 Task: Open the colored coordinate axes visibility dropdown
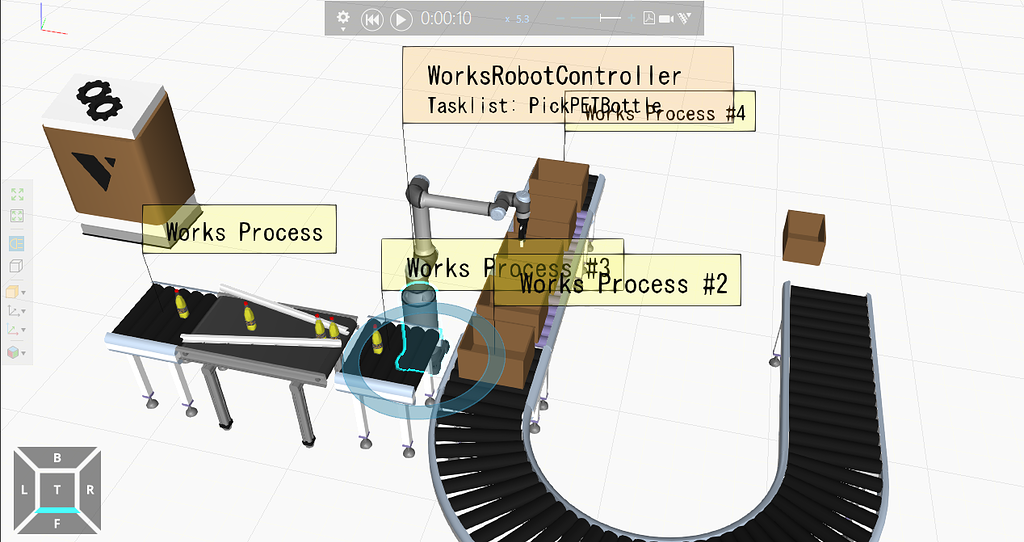16,330
